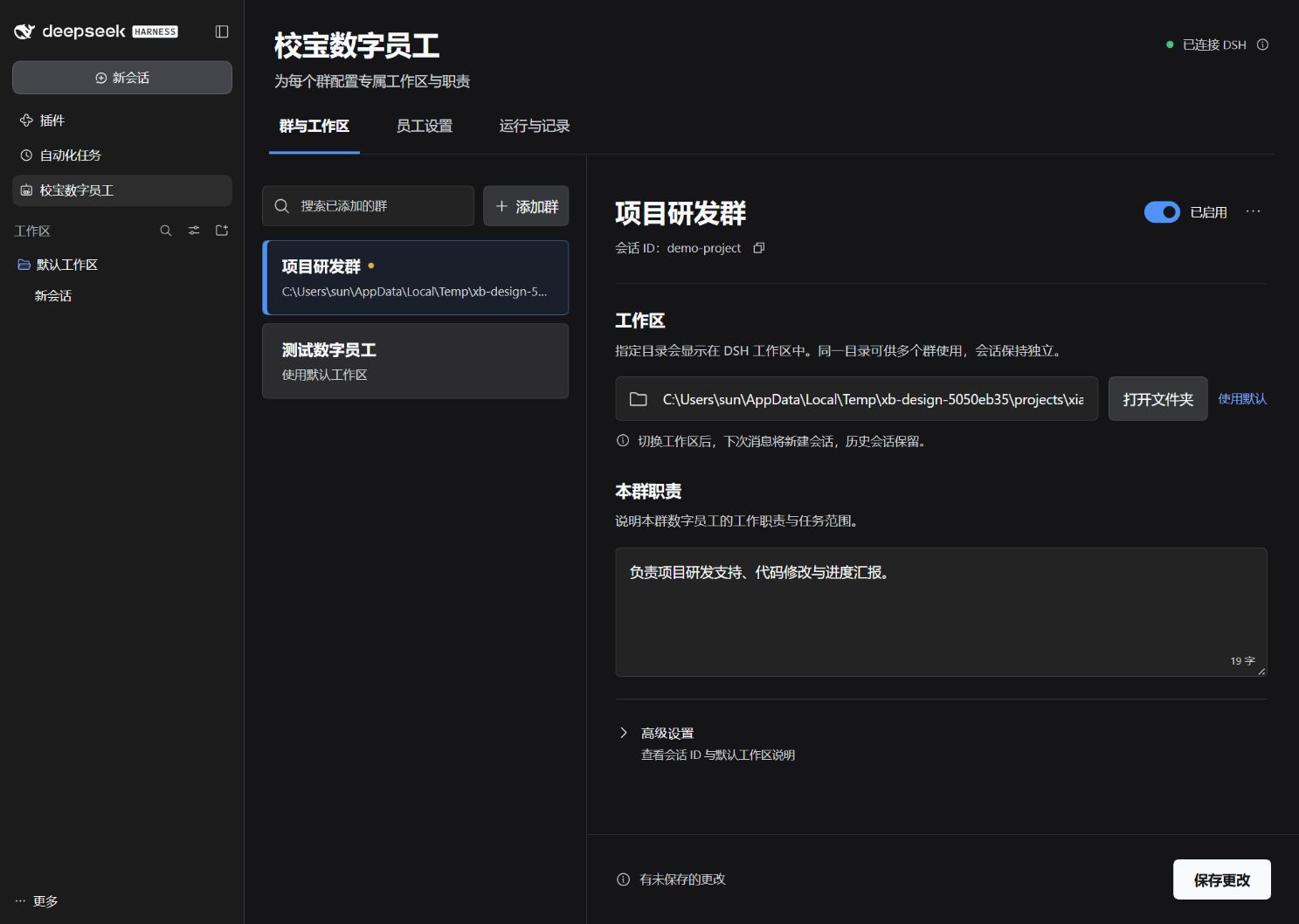Open the 更多 menu at sidebar bottom
The width and height of the screenshot is (1299, 924).
[x=37, y=901]
